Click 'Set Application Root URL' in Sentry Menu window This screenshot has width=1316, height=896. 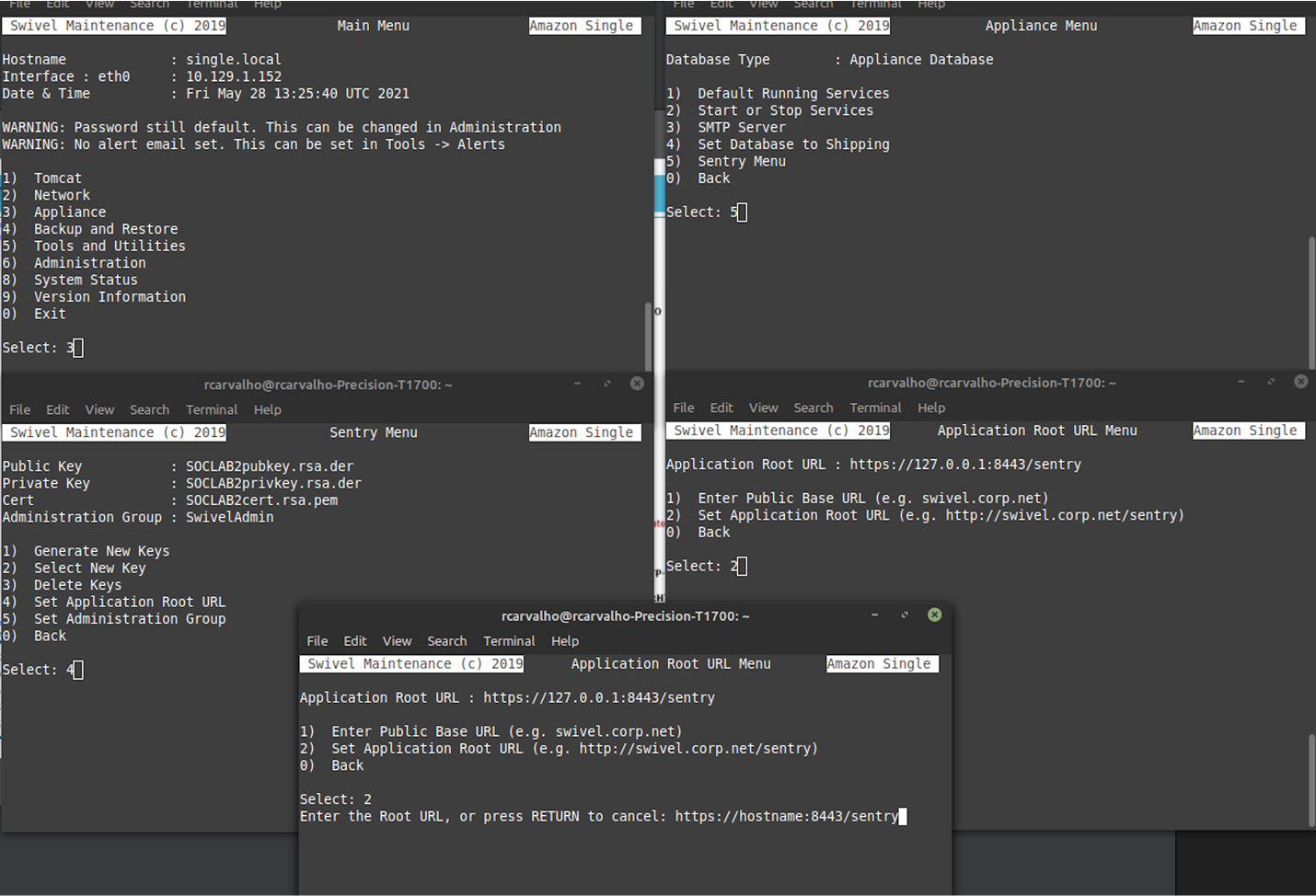click(130, 603)
